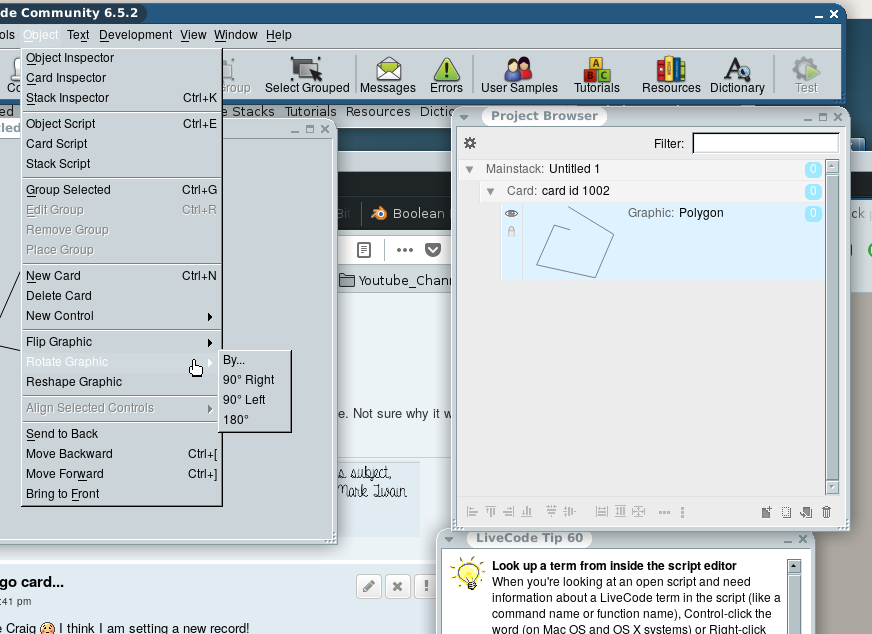Open the Errors warning icon
872x634 pixels.
[446, 75]
